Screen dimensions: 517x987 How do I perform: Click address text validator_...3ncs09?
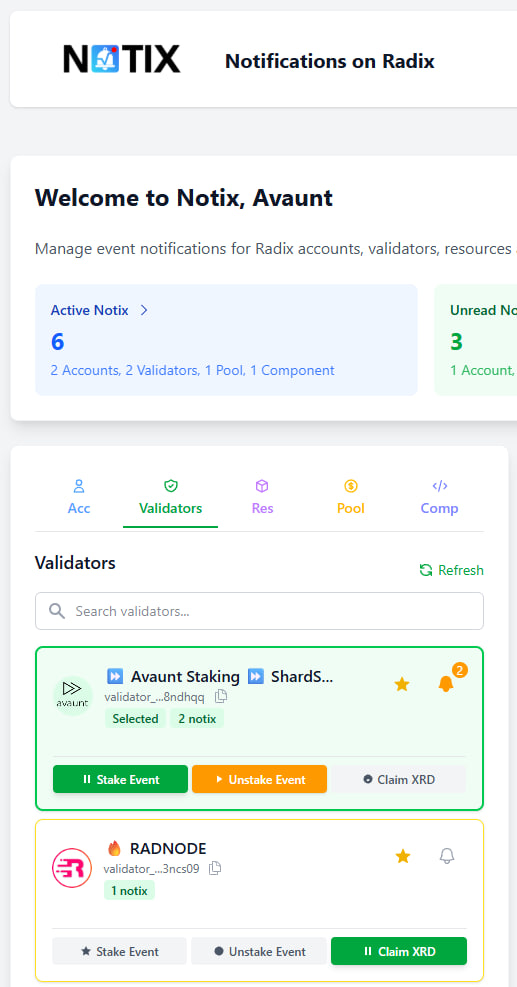point(152,869)
